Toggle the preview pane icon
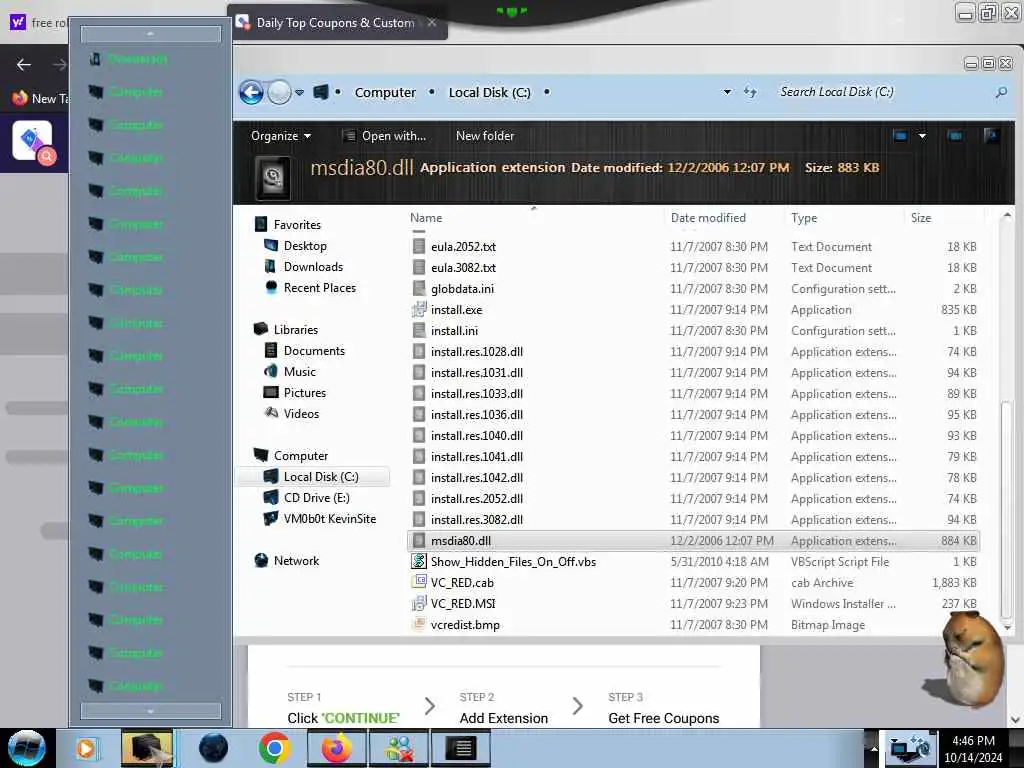Screen dimensions: 1024x768 [x=955, y=136]
